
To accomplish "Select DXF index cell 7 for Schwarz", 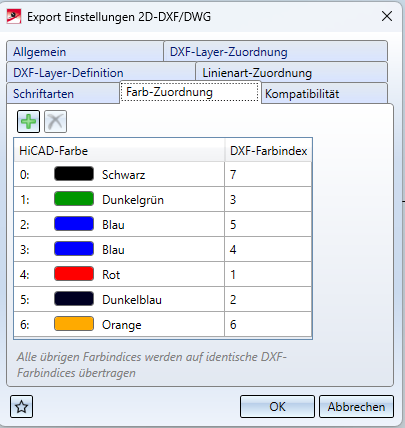I will pos(268,174).
